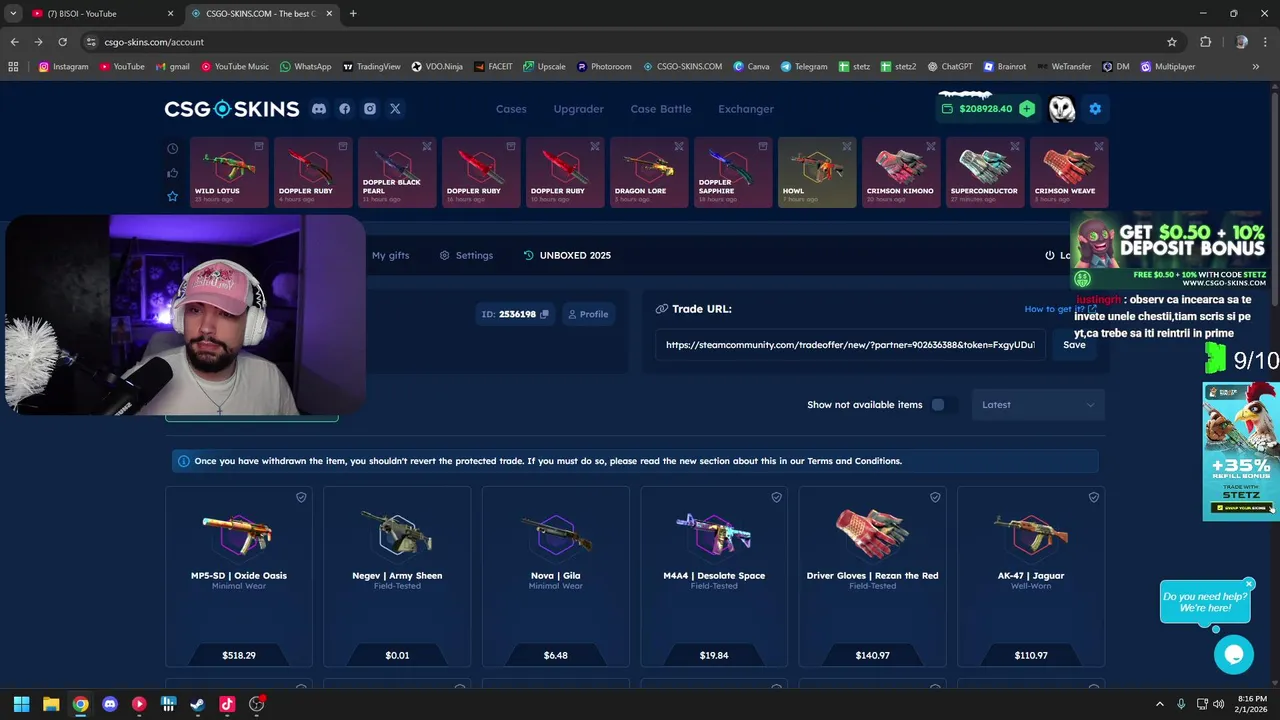Switch to the account Settings tab
This screenshot has width=1280, height=720.
[x=466, y=255]
